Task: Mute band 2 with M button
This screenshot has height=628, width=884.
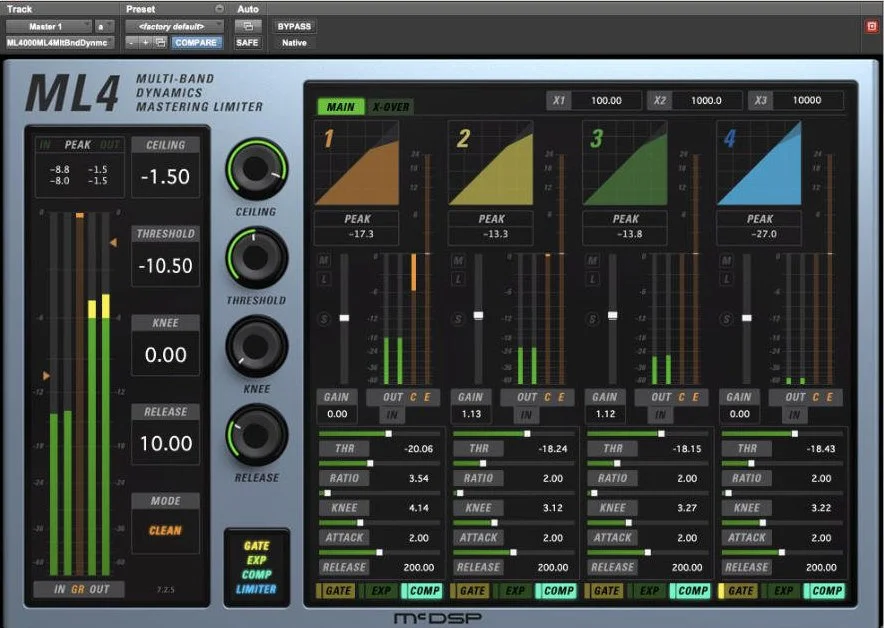Action: pos(458,260)
